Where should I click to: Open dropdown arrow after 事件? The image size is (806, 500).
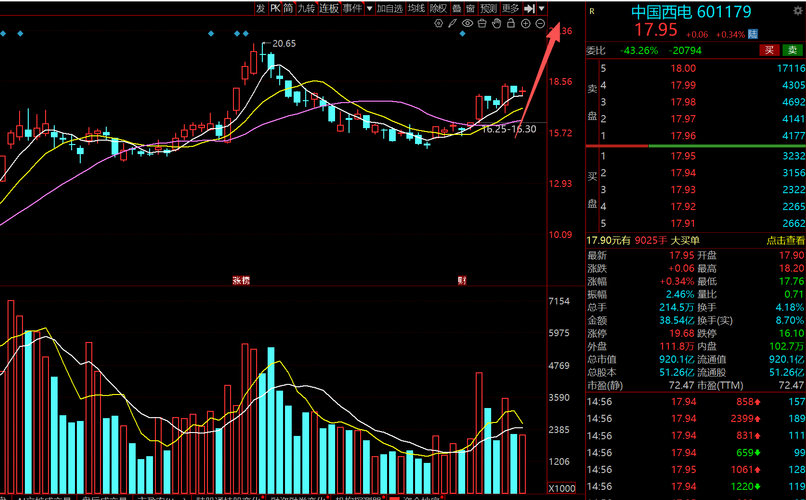[370, 8]
